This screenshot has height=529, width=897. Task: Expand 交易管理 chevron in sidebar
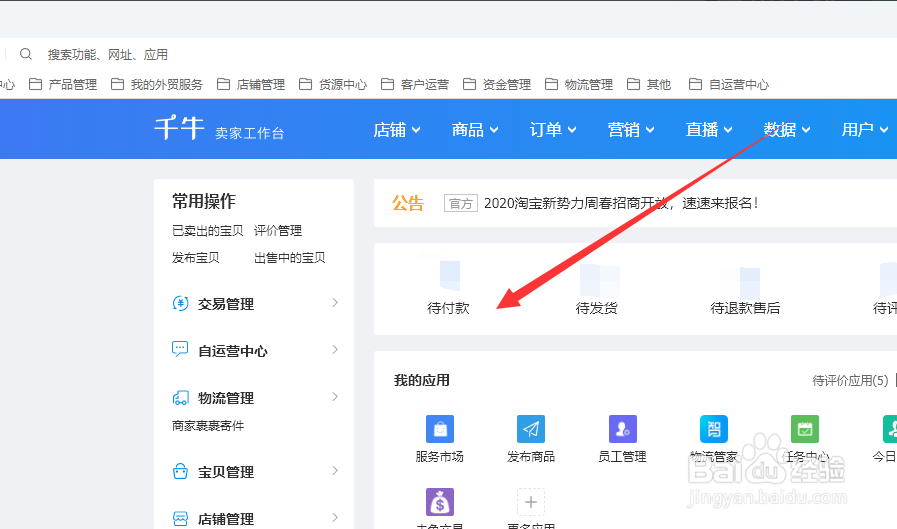[x=335, y=303]
